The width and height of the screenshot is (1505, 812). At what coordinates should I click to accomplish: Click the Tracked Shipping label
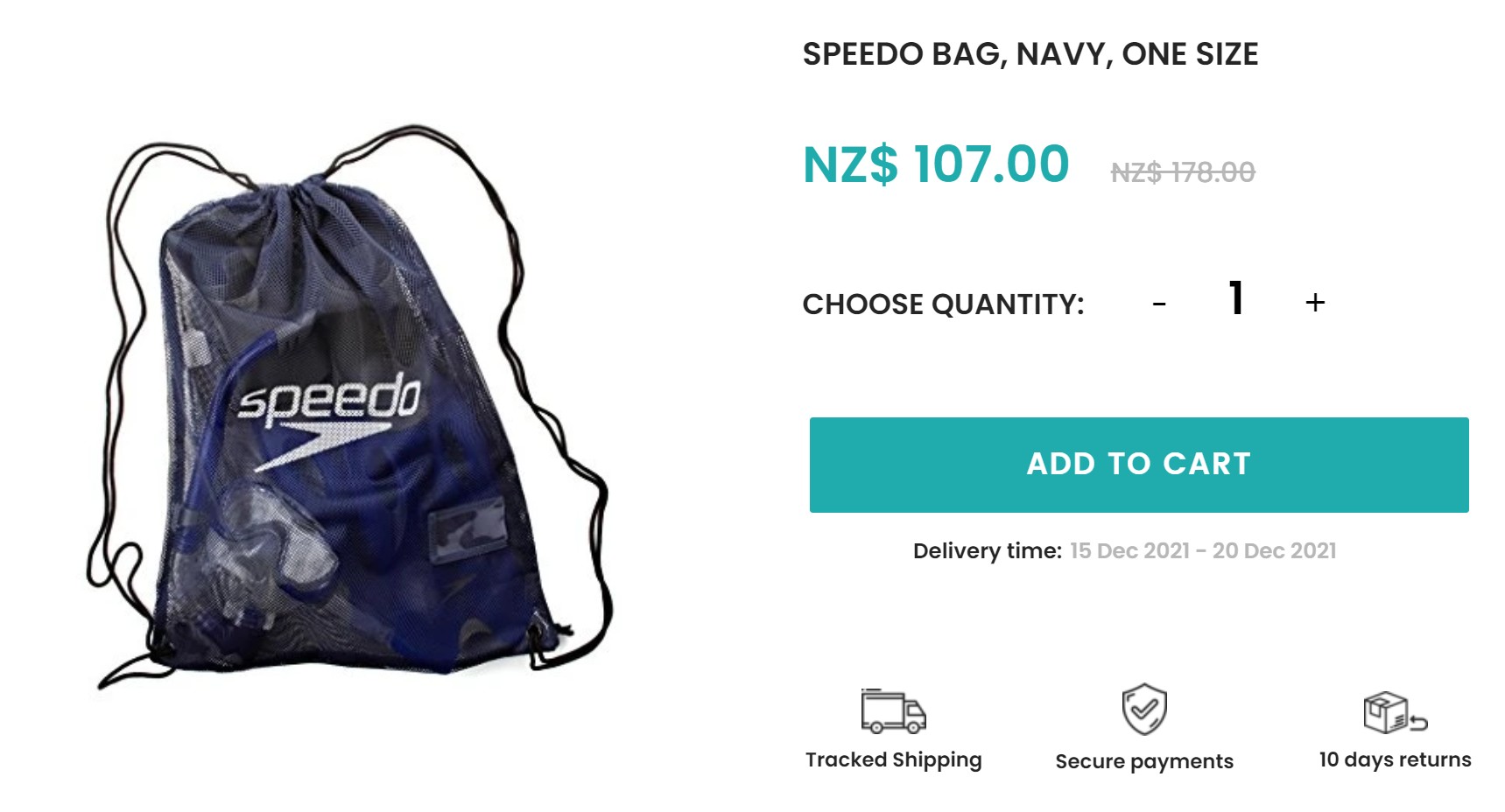click(x=893, y=760)
